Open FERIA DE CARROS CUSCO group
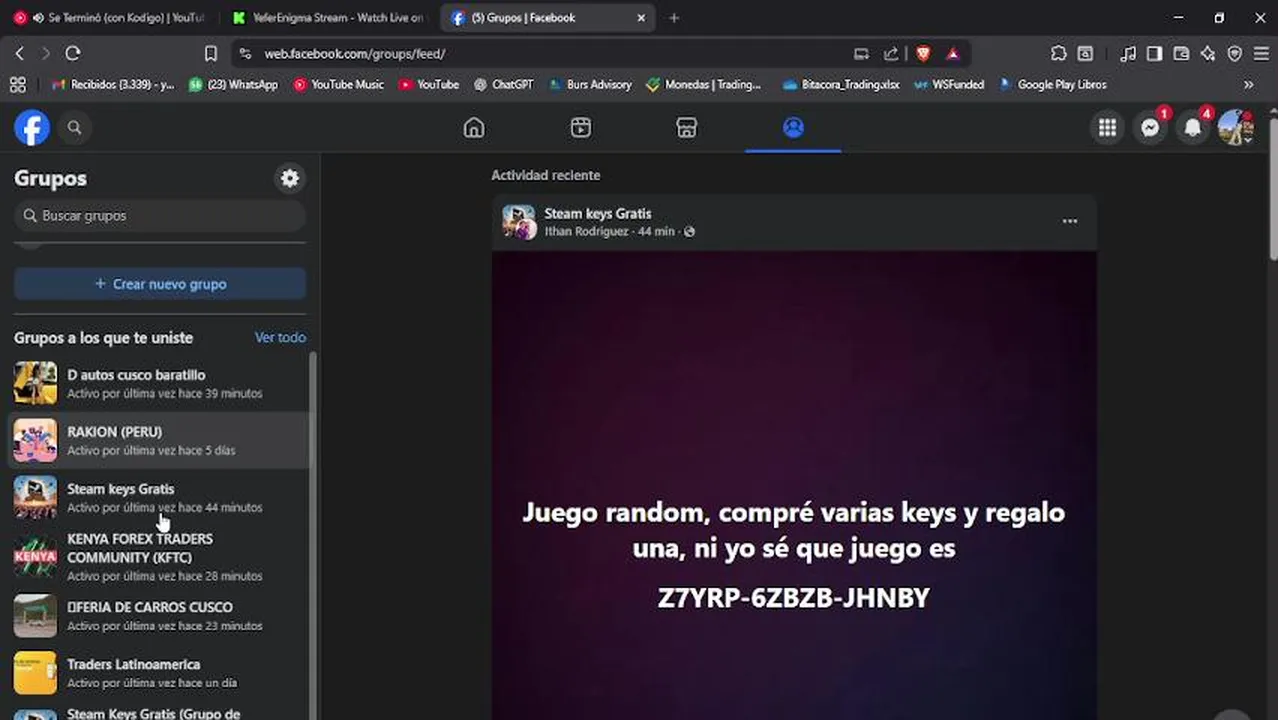Image resolution: width=1278 pixels, height=720 pixels. pyautogui.click(x=160, y=616)
